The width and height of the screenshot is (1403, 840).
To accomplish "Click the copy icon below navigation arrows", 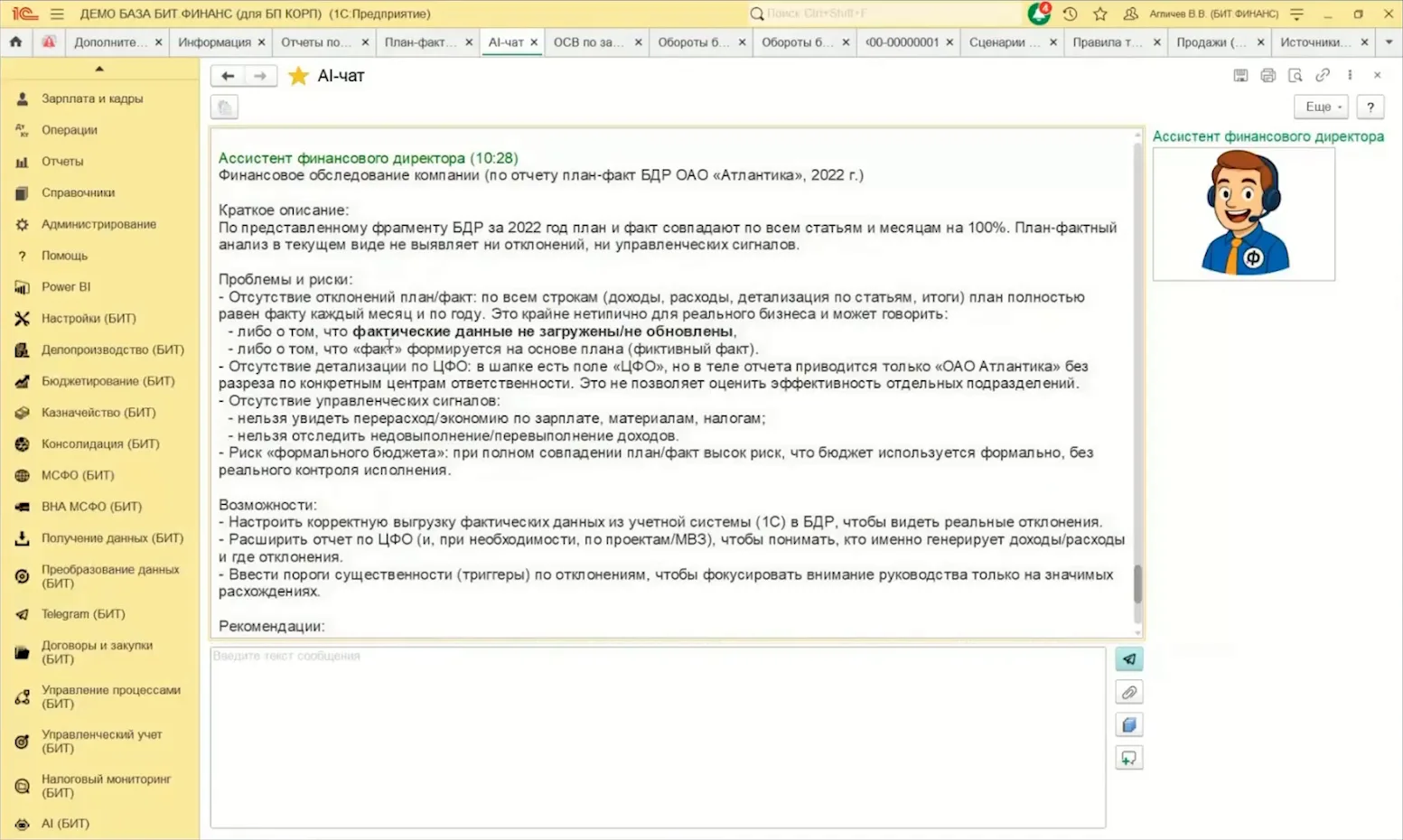I will click(x=225, y=107).
